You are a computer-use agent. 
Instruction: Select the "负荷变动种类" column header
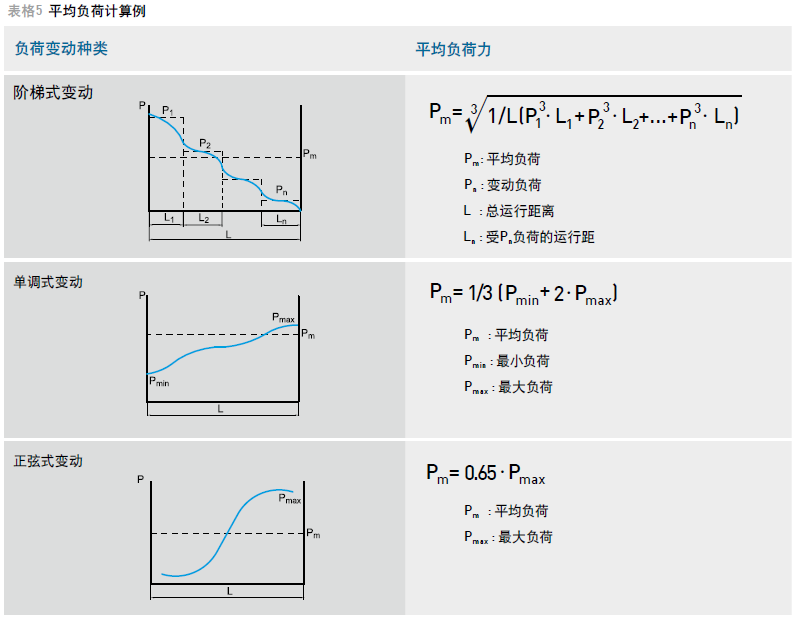[61, 49]
